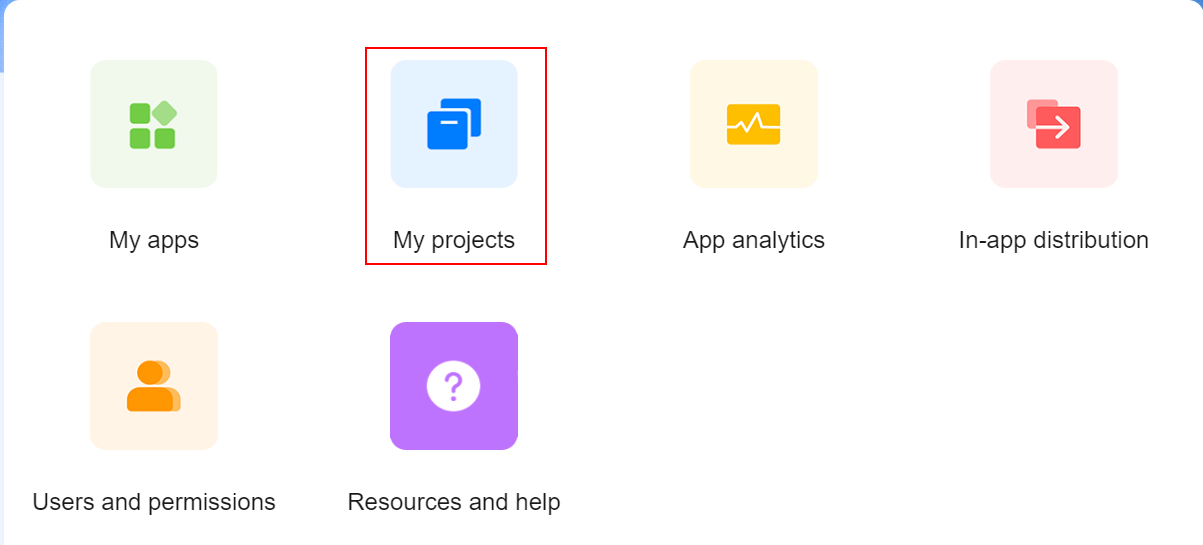Viewport: 1203px width, 545px height.
Task: Click the "My apps" text label
Action: click(x=154, y=240)
